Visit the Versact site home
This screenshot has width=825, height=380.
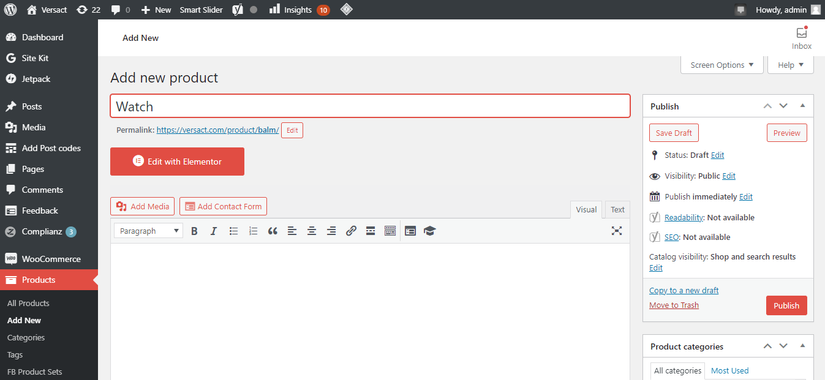[47, 9]
